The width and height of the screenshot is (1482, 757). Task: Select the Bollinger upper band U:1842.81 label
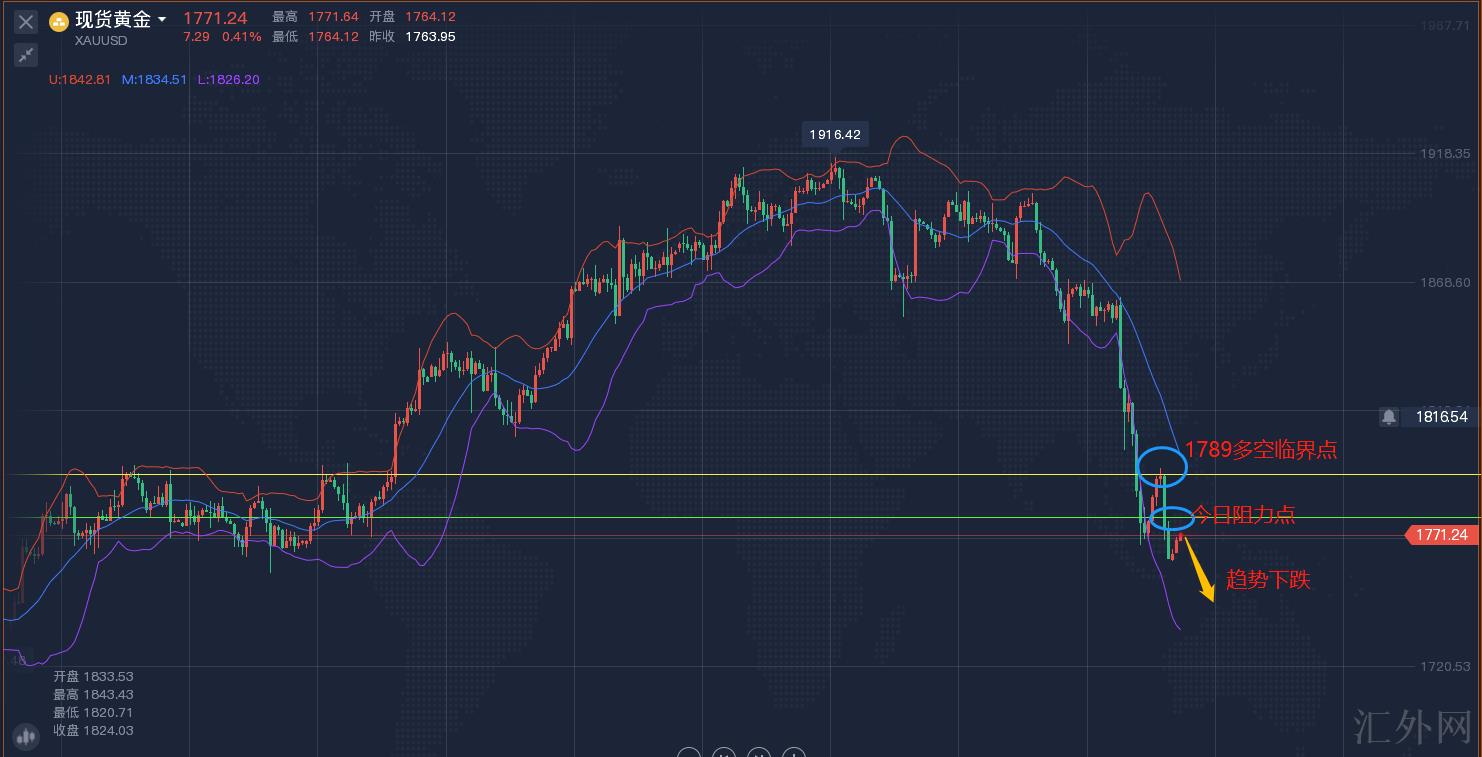(81, 80)
